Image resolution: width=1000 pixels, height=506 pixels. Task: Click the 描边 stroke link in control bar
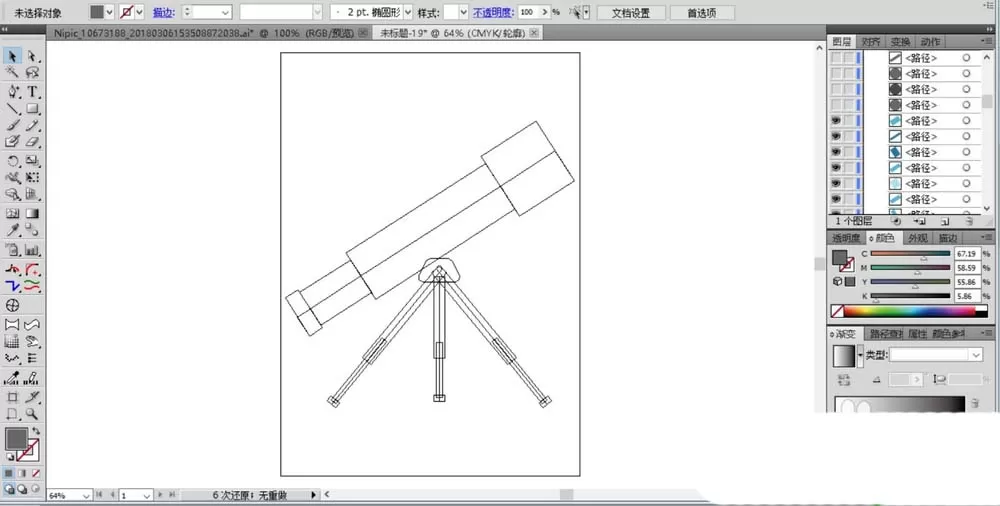164,13
